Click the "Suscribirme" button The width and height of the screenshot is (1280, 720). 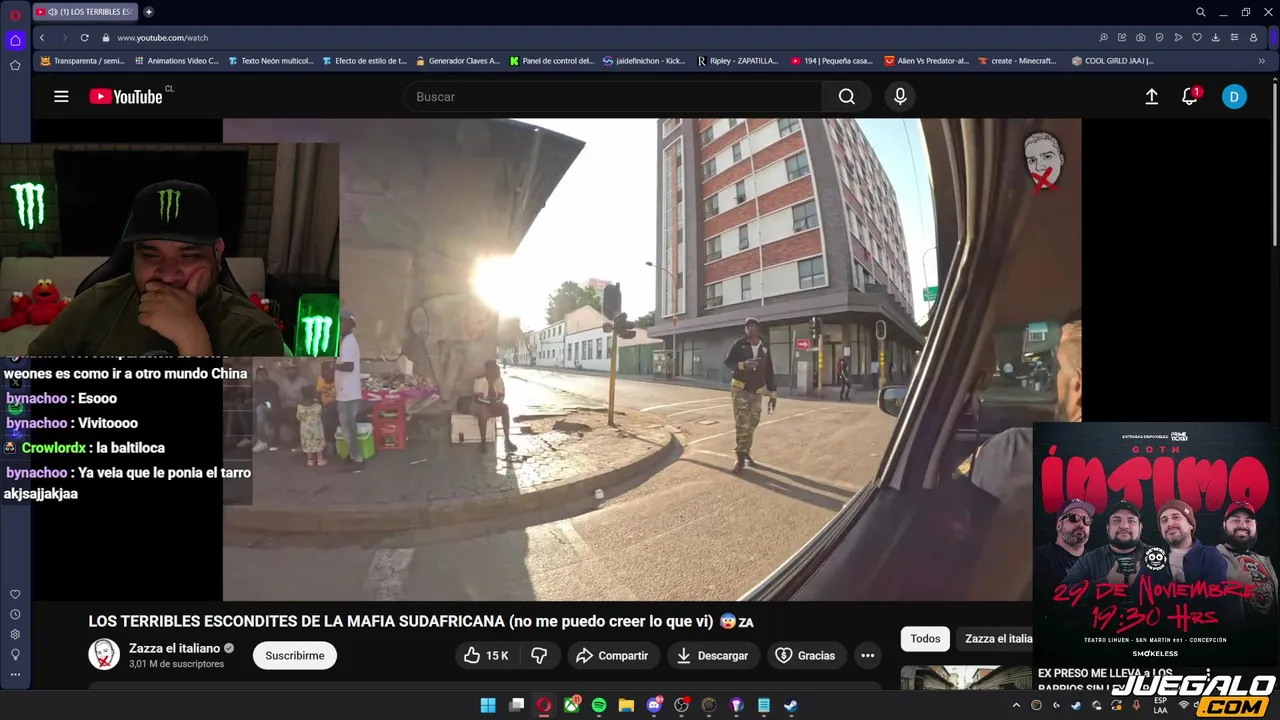295,656
